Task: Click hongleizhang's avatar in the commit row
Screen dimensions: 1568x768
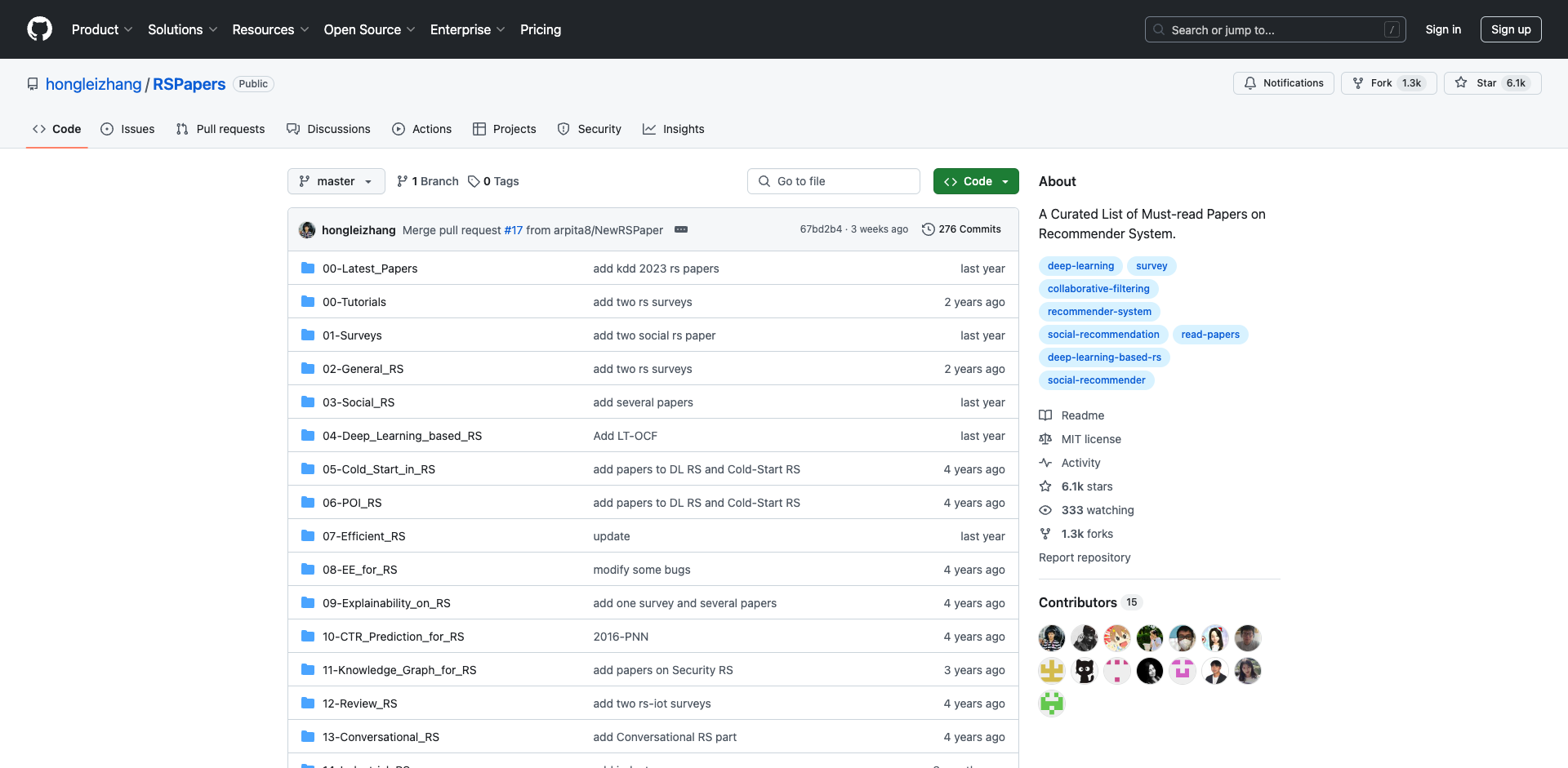Action: pos(307,230)
